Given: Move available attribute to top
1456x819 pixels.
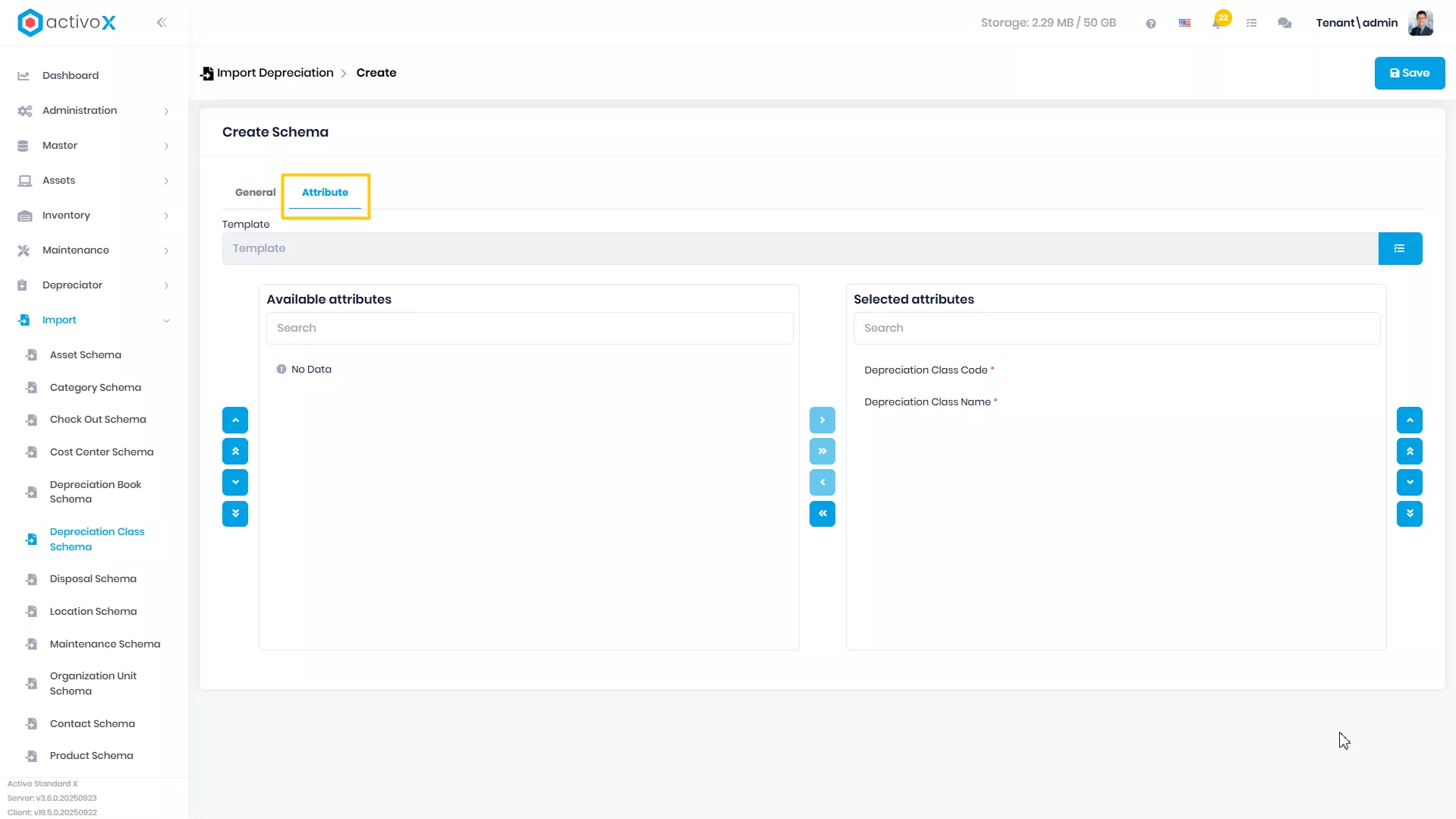Looking at the screenshot, I should pos(235,451).
